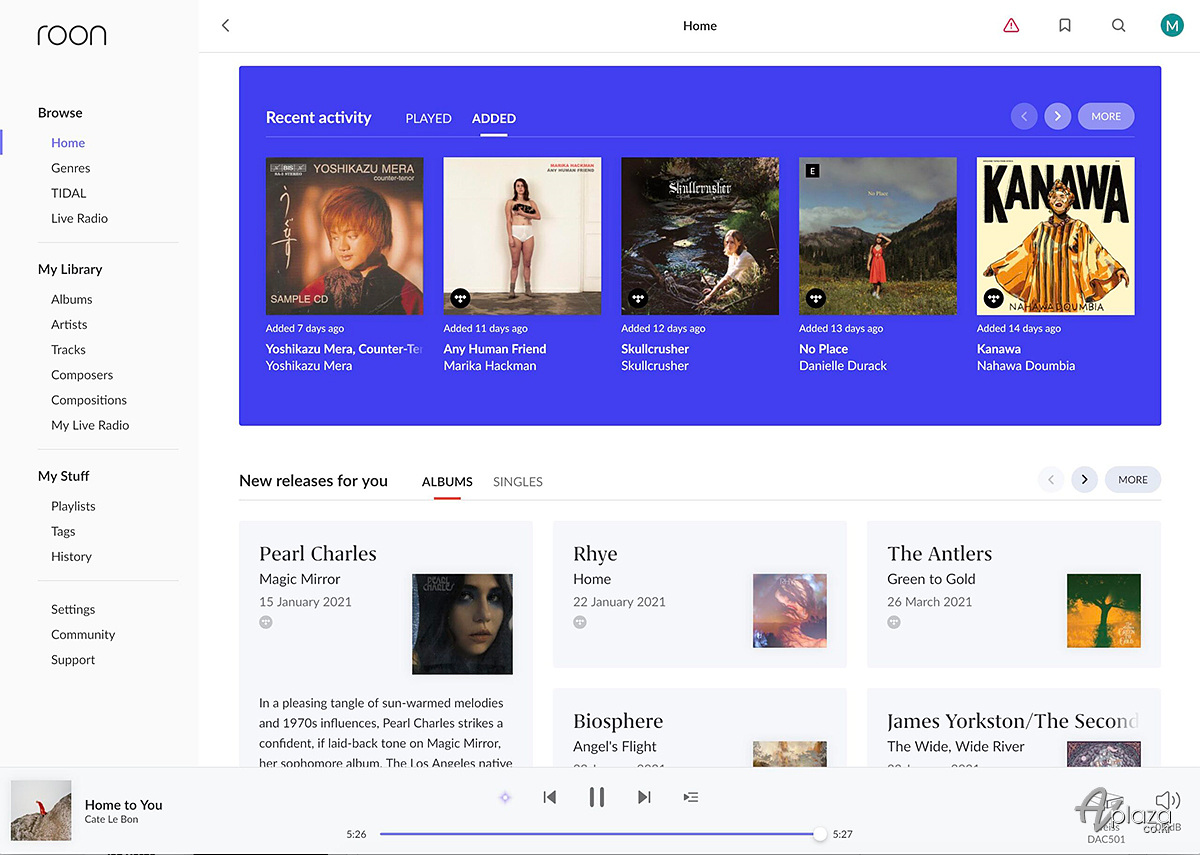Open Support in sidebar
This screenshot has height=855, width=1200.
coord(73,659)
